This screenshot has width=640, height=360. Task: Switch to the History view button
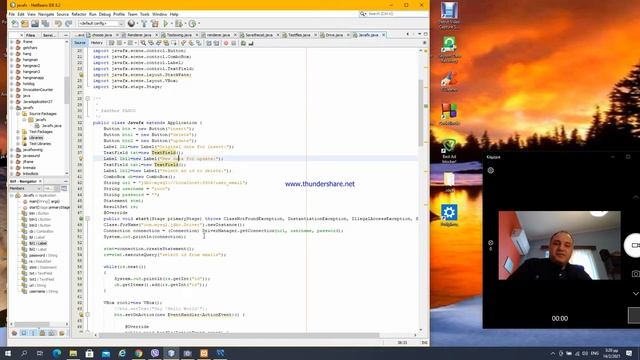[x=97, y=43]
